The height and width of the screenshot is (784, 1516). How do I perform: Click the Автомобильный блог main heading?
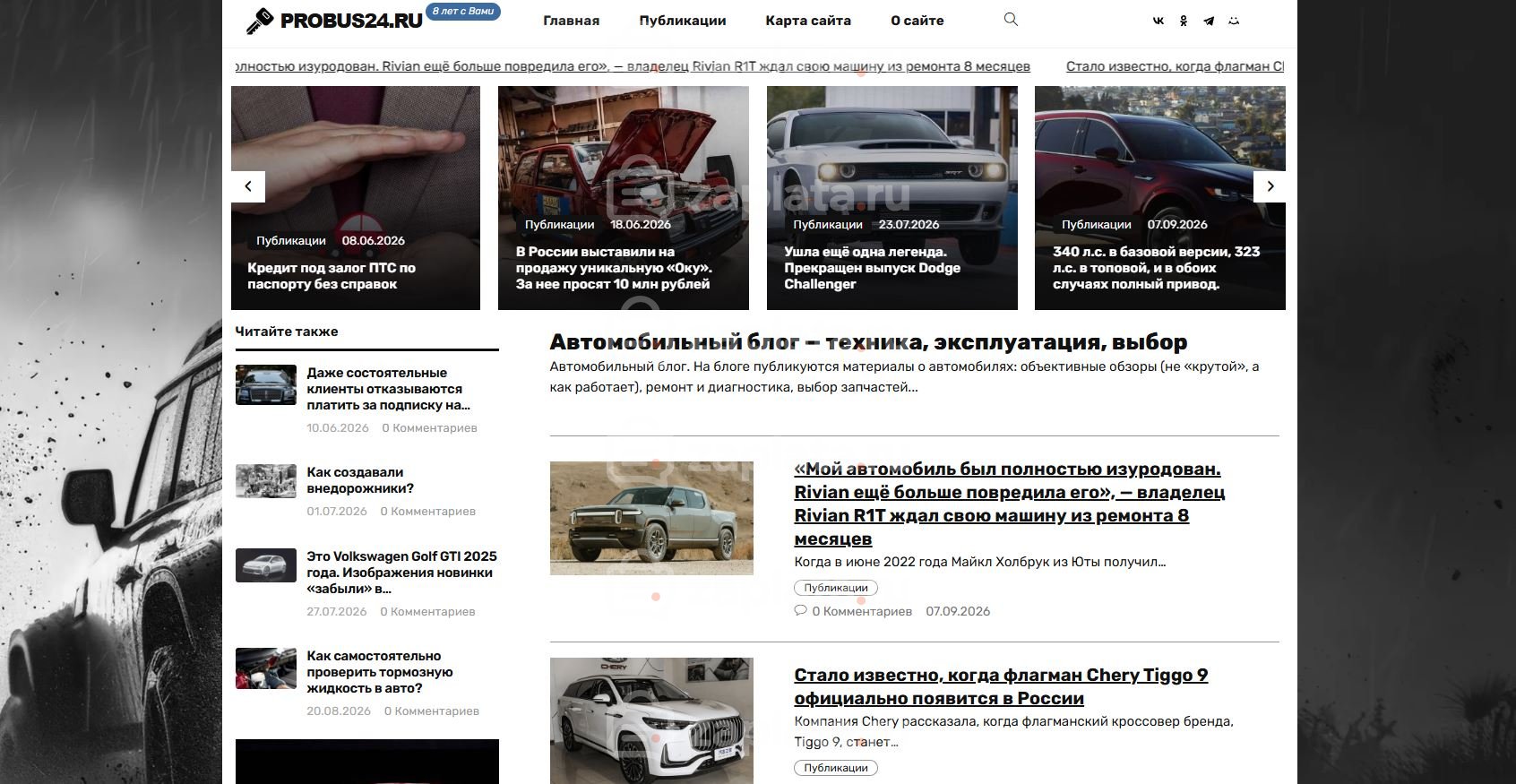[x=868, y=342]
